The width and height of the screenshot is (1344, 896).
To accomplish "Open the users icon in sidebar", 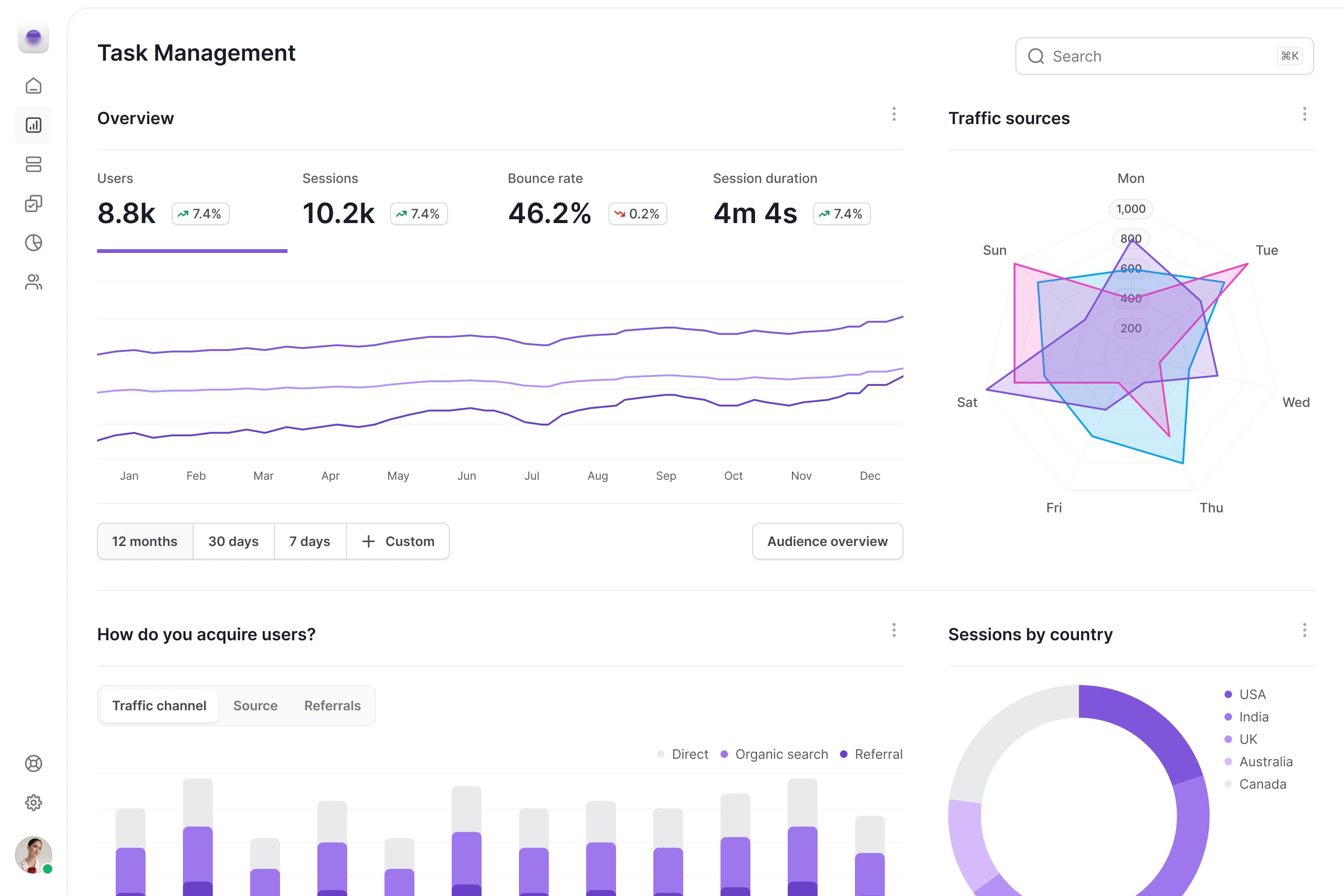I will pos(34,282).
